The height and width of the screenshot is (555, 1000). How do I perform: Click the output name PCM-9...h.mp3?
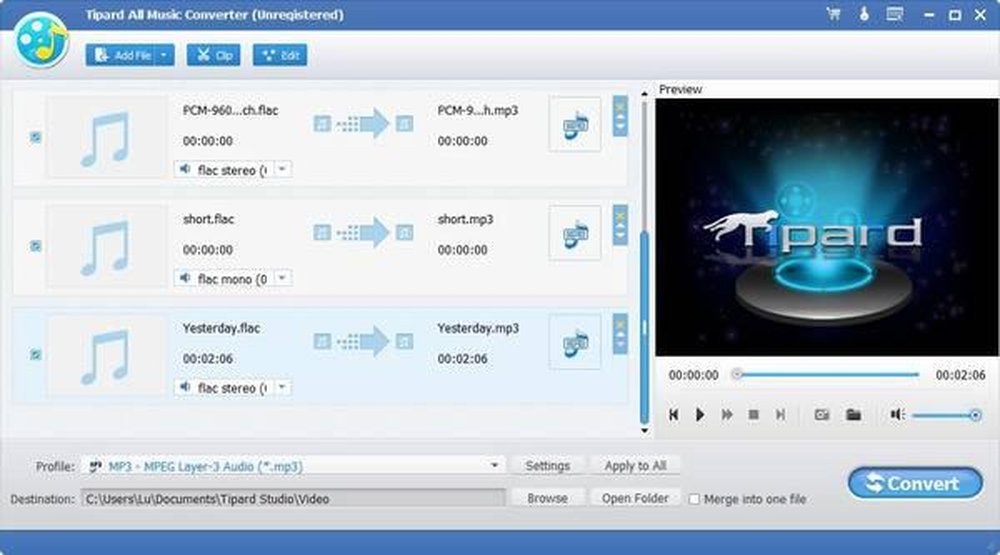click(478, 110)
